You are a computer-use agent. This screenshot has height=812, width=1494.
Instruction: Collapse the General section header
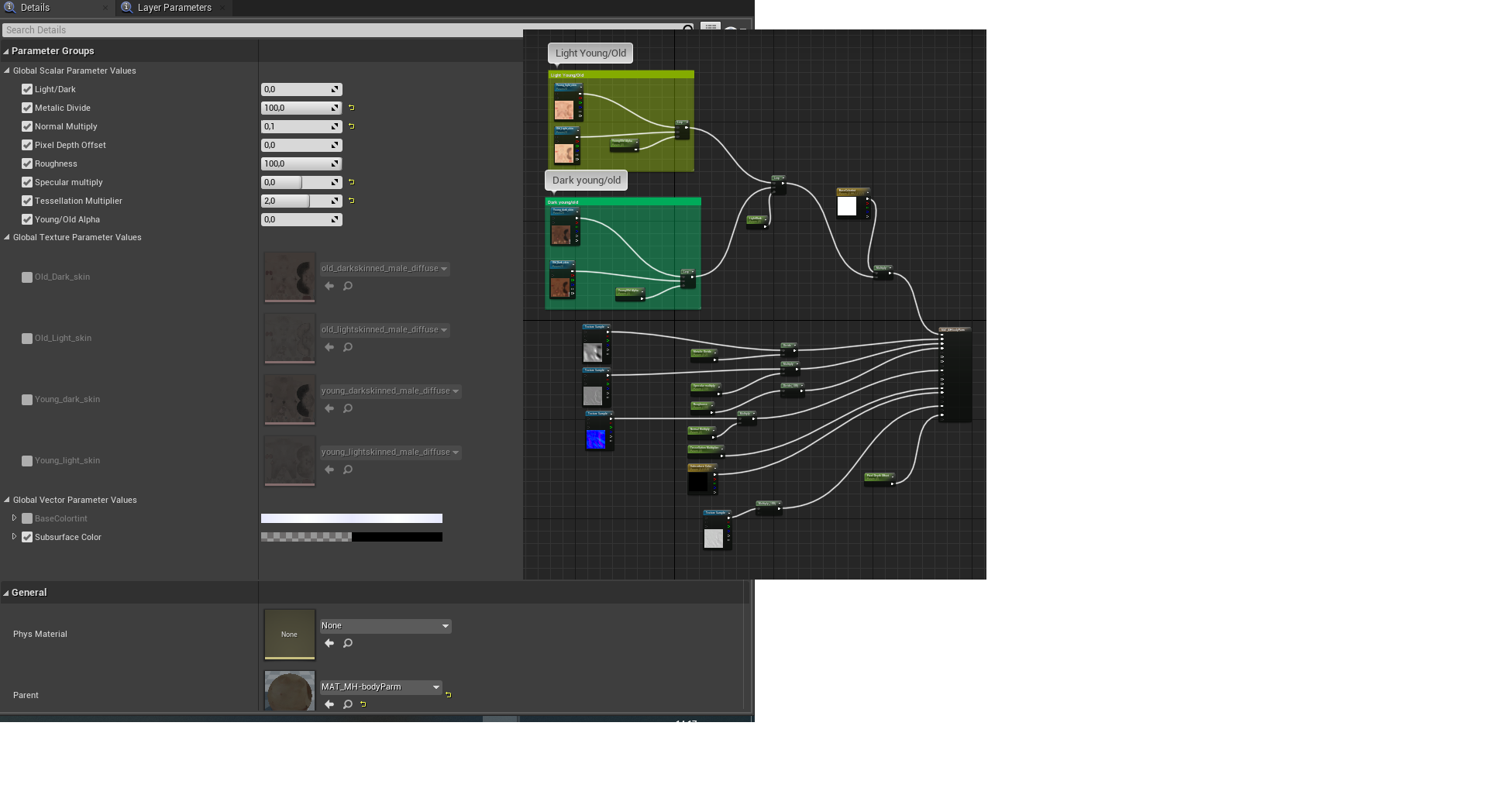click(6, 593)
